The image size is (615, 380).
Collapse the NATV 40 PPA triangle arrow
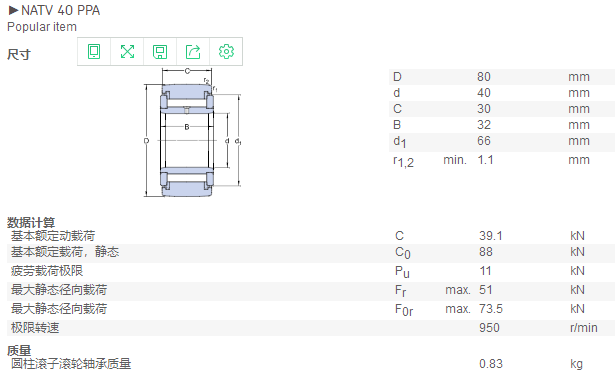pyautogui.click(x=13, y=10)
